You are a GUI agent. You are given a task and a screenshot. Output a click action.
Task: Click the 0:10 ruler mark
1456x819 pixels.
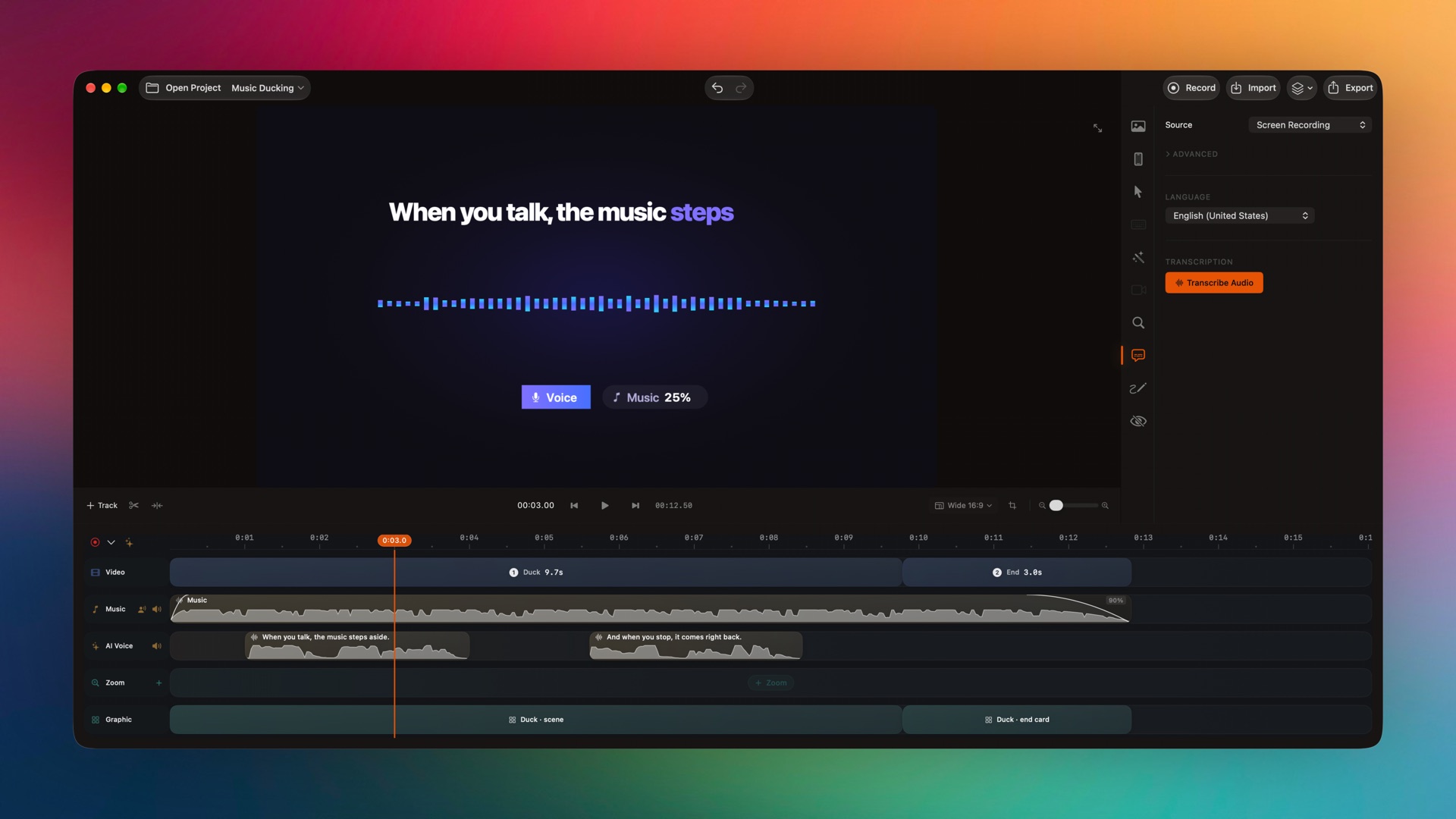918,538
